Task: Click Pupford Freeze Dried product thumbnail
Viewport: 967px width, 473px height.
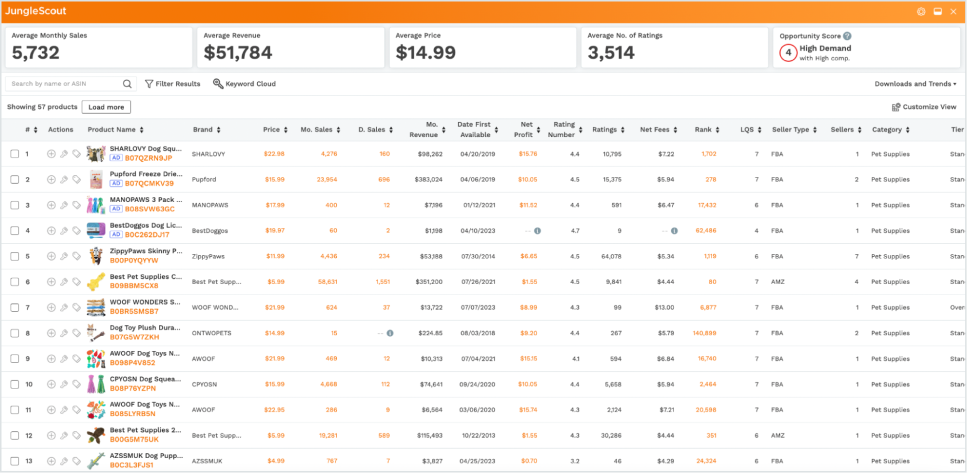Action: [x=96, y=179]
